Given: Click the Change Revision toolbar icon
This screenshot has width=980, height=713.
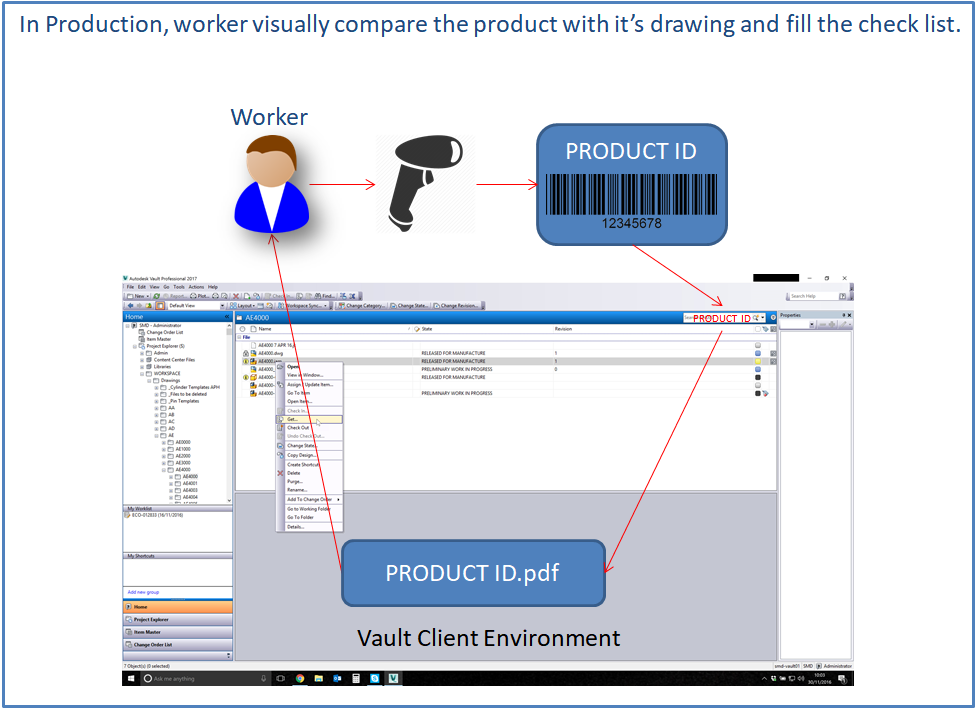Looking at the screenshot, I should pyautogui.click(x=459, y=305).
